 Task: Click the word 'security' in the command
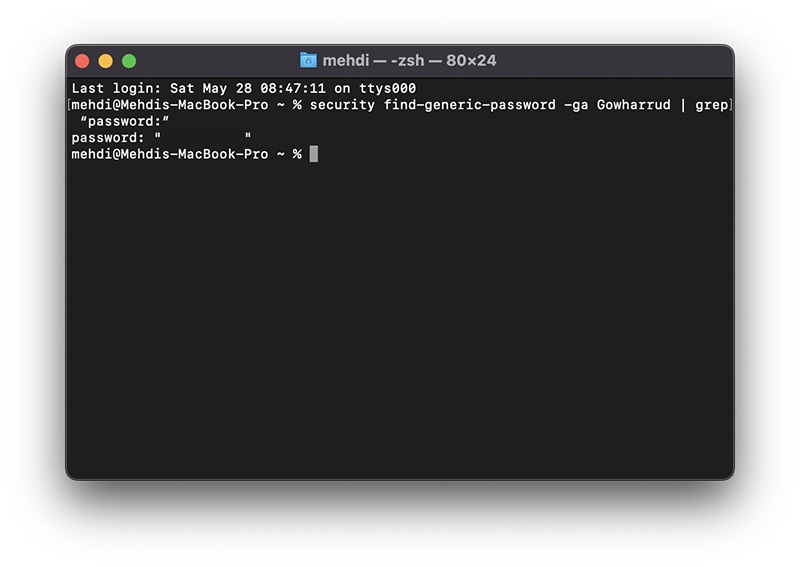click(342, 105)
